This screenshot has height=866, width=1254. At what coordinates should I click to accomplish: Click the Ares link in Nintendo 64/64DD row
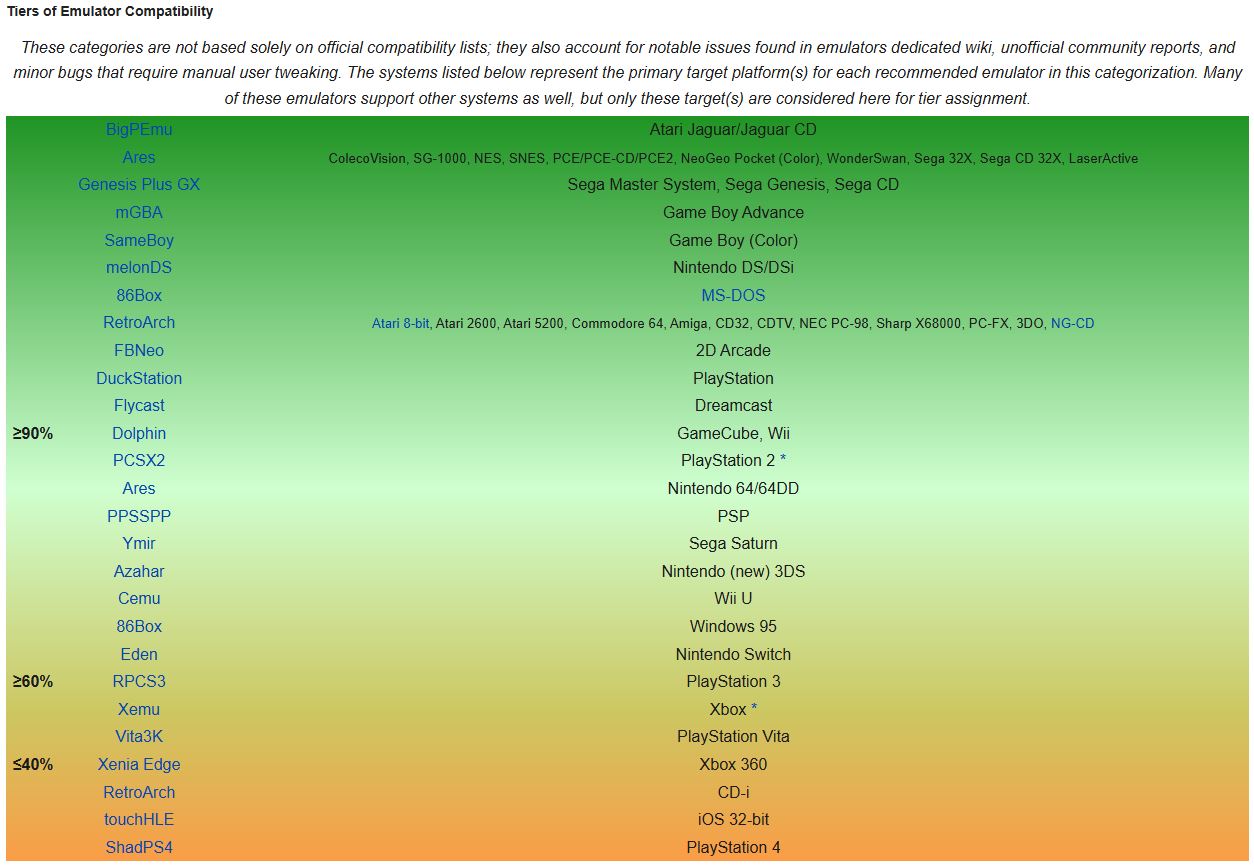tap(139, 488)
